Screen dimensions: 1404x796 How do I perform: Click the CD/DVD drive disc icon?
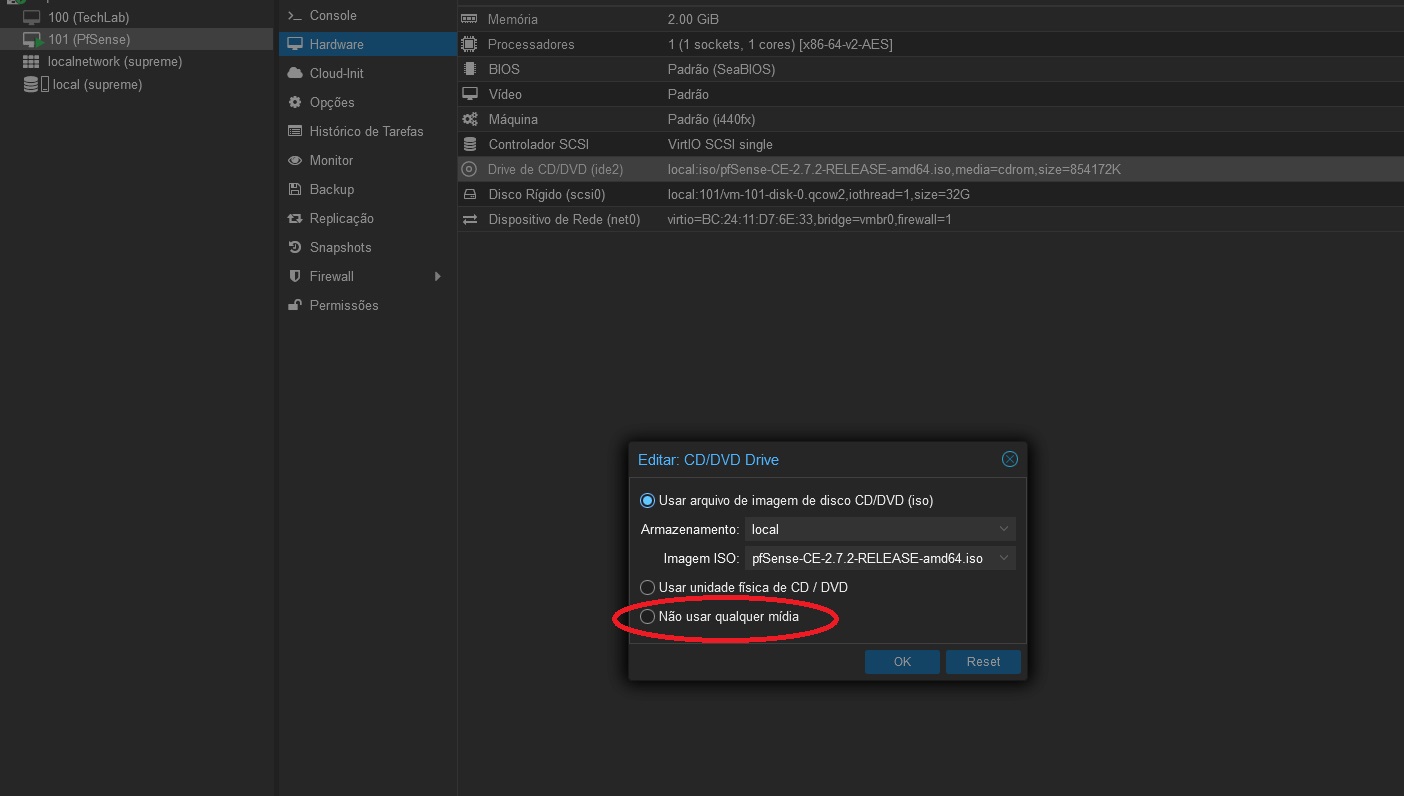[469, 169]
